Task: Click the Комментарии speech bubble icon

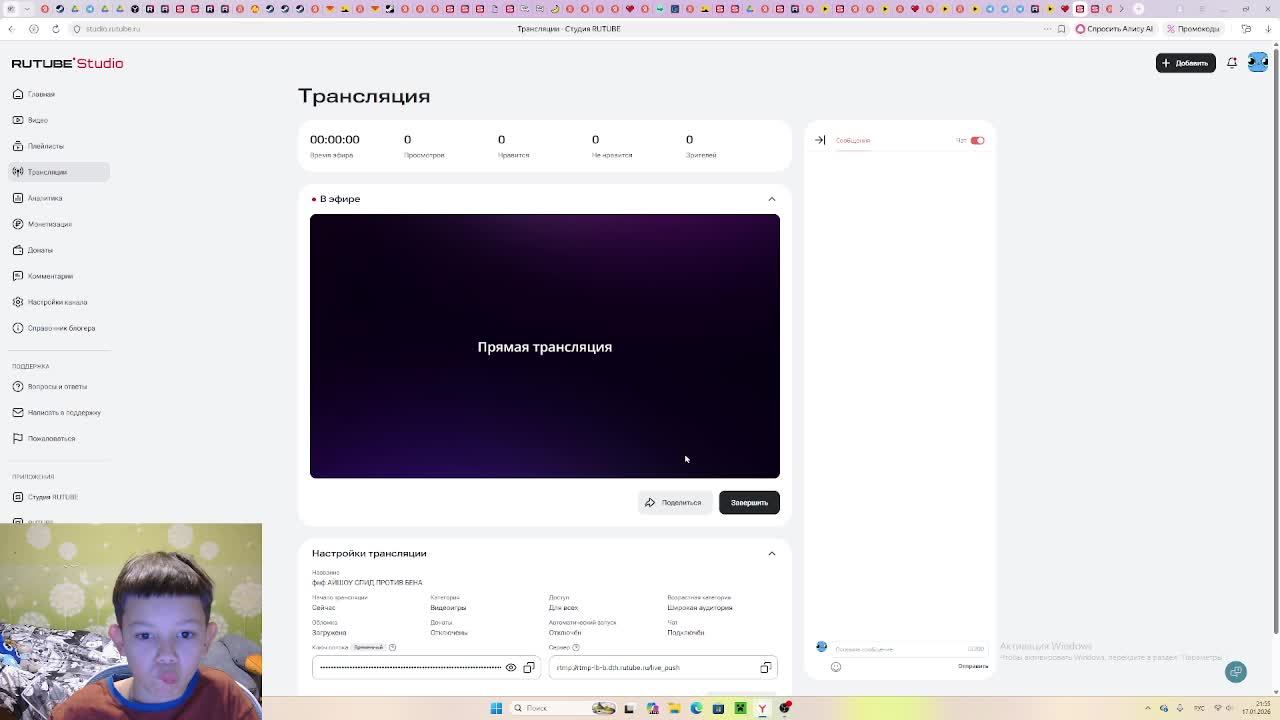Action: [18, 276]
